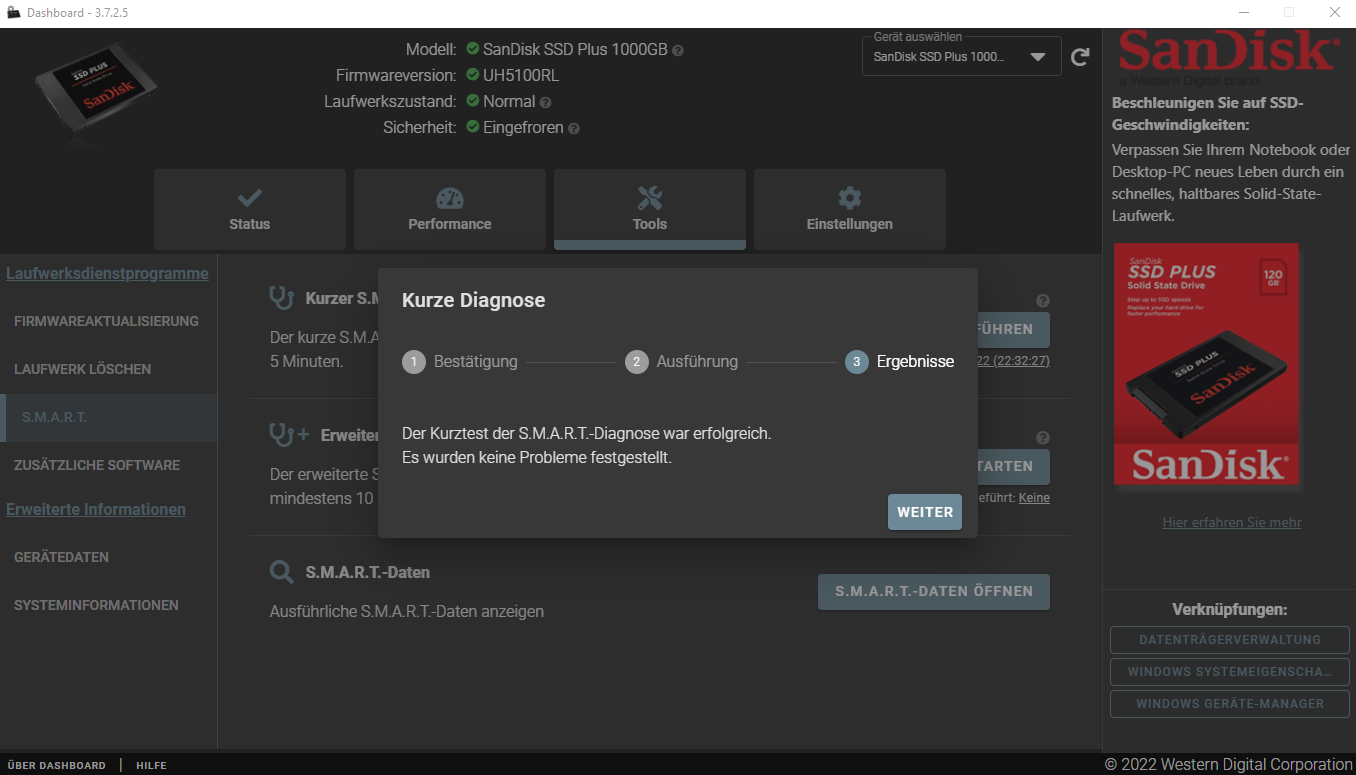Switch to the Performance tab
1356x775 pixels.
[450, 209]
